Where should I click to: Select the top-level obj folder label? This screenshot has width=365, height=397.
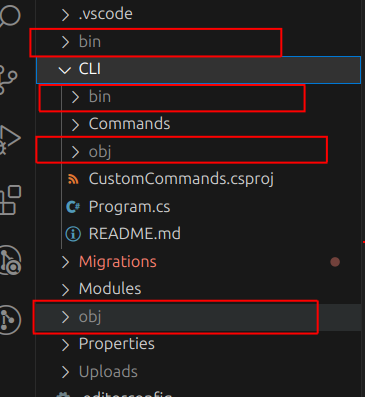coord(90,317)
